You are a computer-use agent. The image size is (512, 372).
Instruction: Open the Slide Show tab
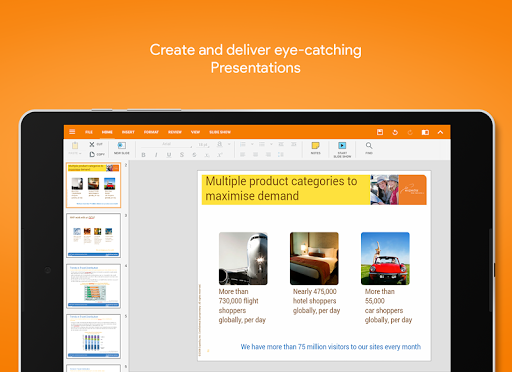coord(220,132)
